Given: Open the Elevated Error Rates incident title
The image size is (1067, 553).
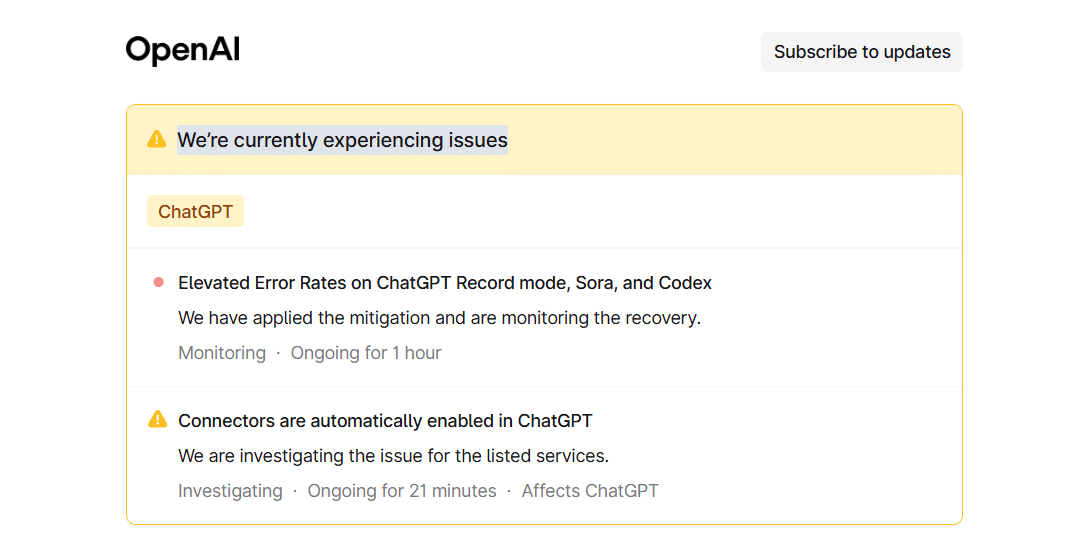Looking at the screenshot, I should [444, 283].
